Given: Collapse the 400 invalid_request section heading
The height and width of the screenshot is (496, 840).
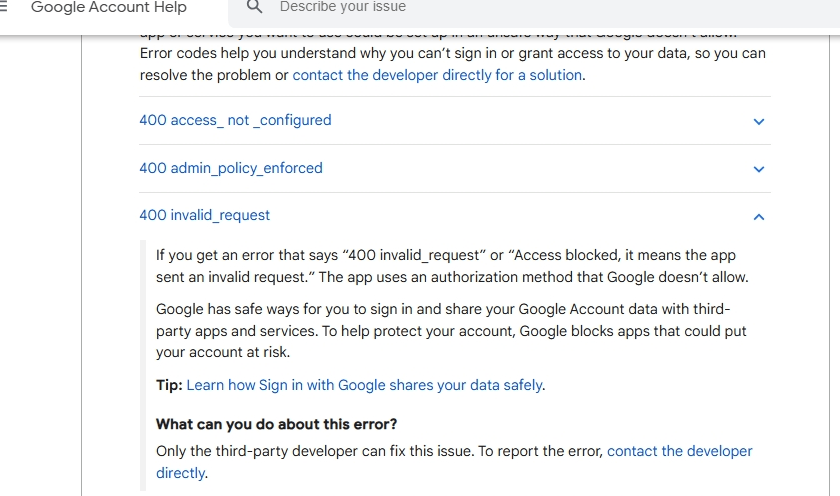Looking at the screenshot, I should click(205, 215).
